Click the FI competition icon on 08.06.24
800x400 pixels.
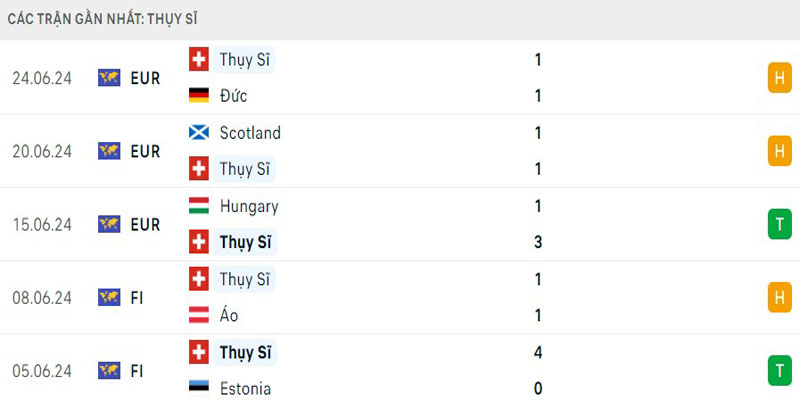(x=109, y=297)
